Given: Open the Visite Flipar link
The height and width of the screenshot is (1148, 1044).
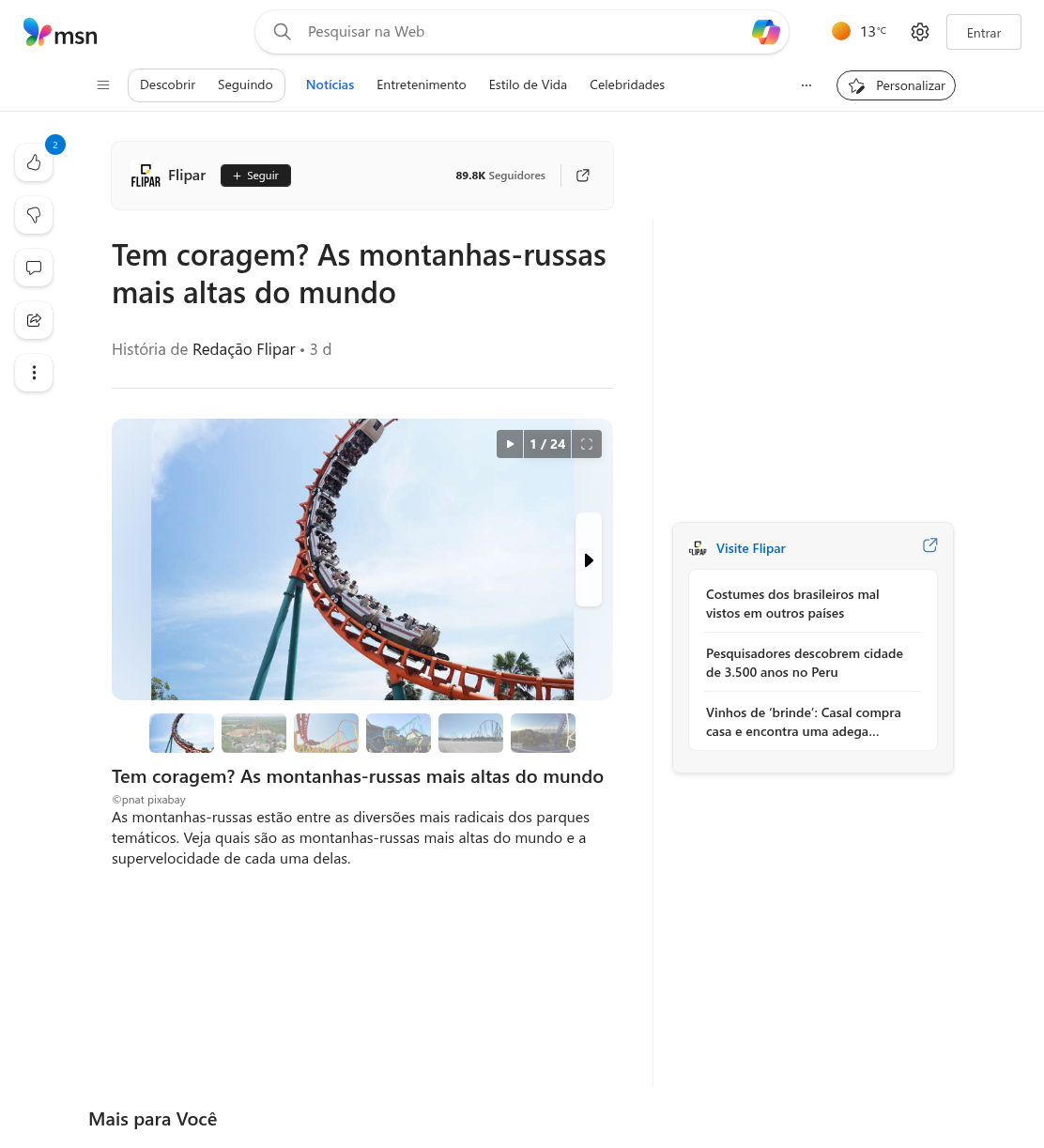Looking at the screenshot, I should click(x=751, y=548).
